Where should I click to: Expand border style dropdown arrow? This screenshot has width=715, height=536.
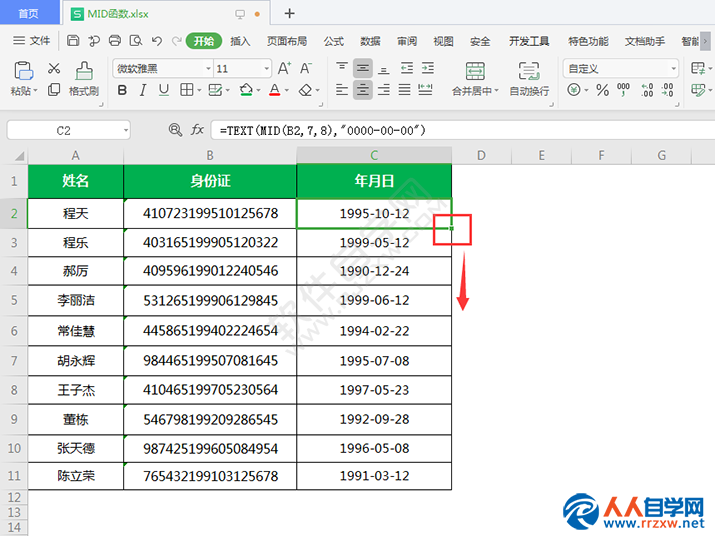(x=199, y=90)
